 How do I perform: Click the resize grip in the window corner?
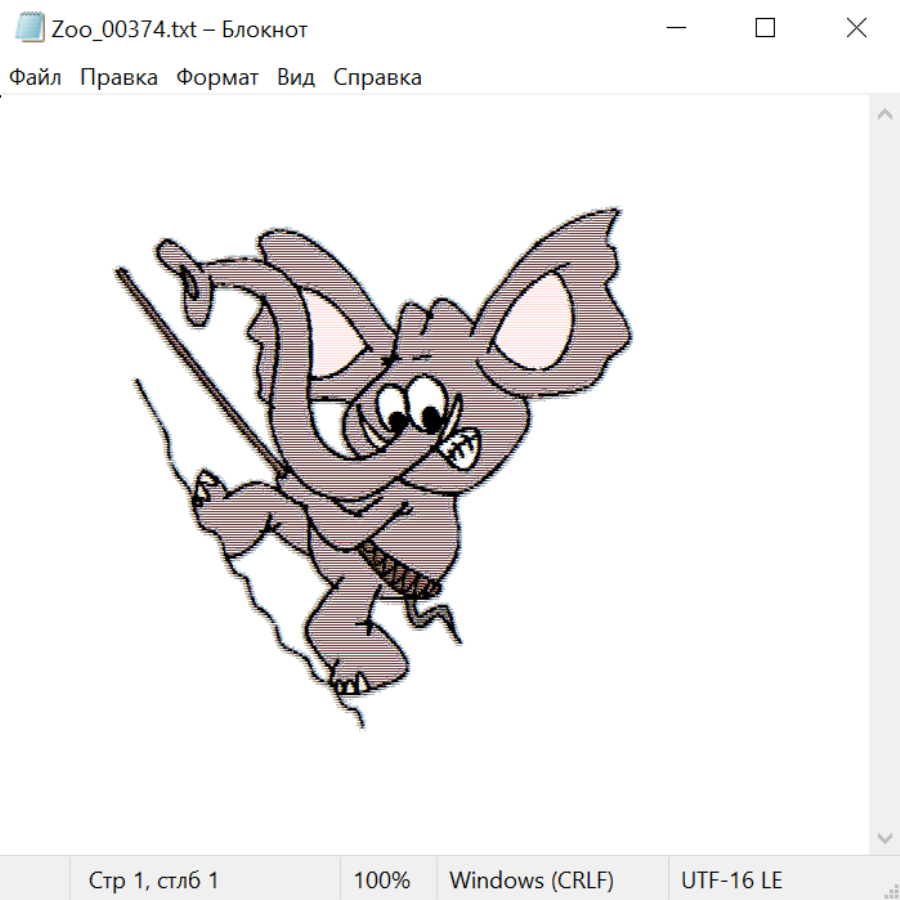(890, 890)
